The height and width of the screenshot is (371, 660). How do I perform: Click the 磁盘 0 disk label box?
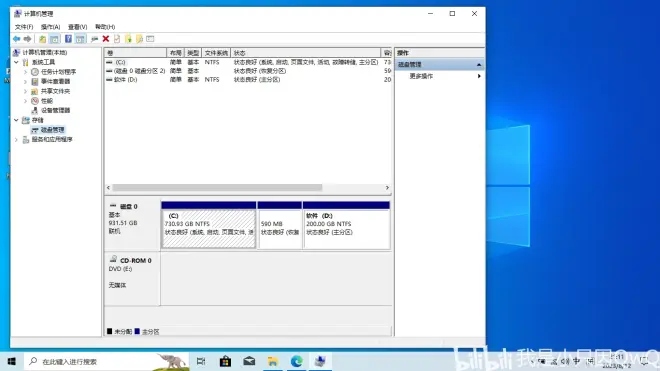132,225
